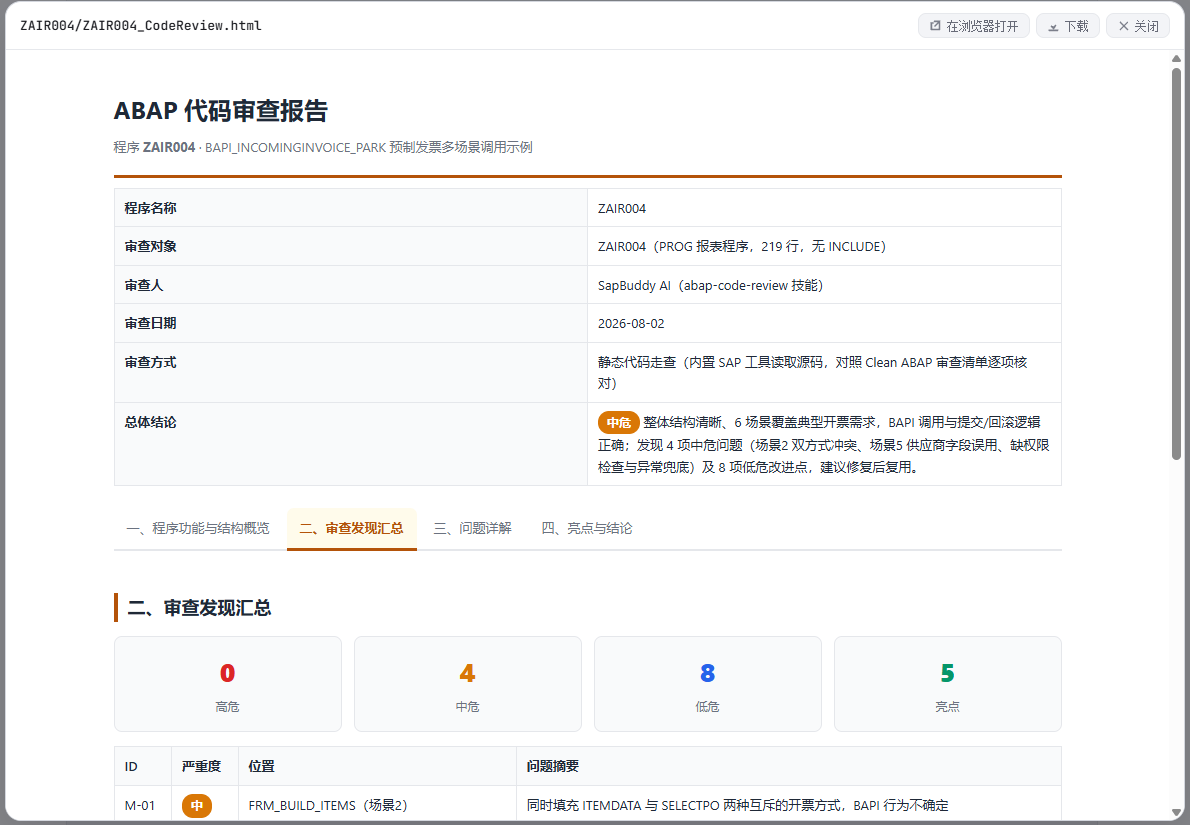
Task: Click the vertical scrollbar thumb
Action: pyautogui.click(x=1176, y=263)
